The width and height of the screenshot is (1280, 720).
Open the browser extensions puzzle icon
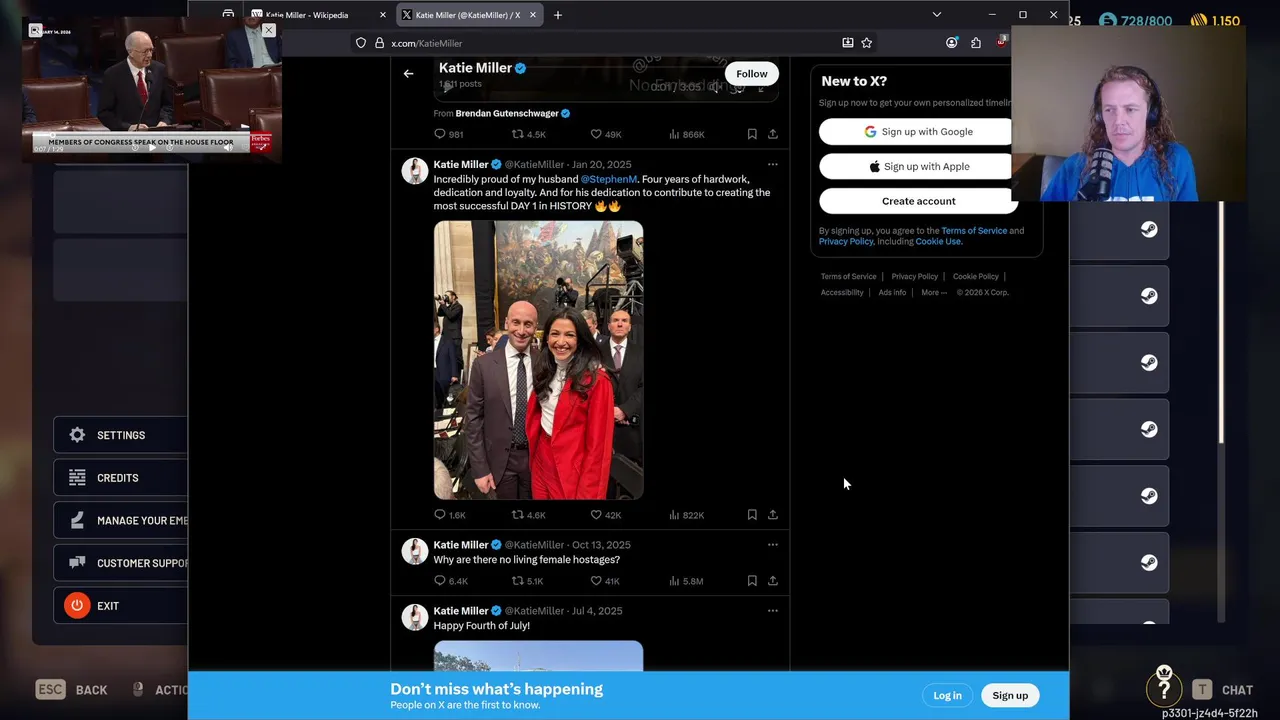[976, 43]
